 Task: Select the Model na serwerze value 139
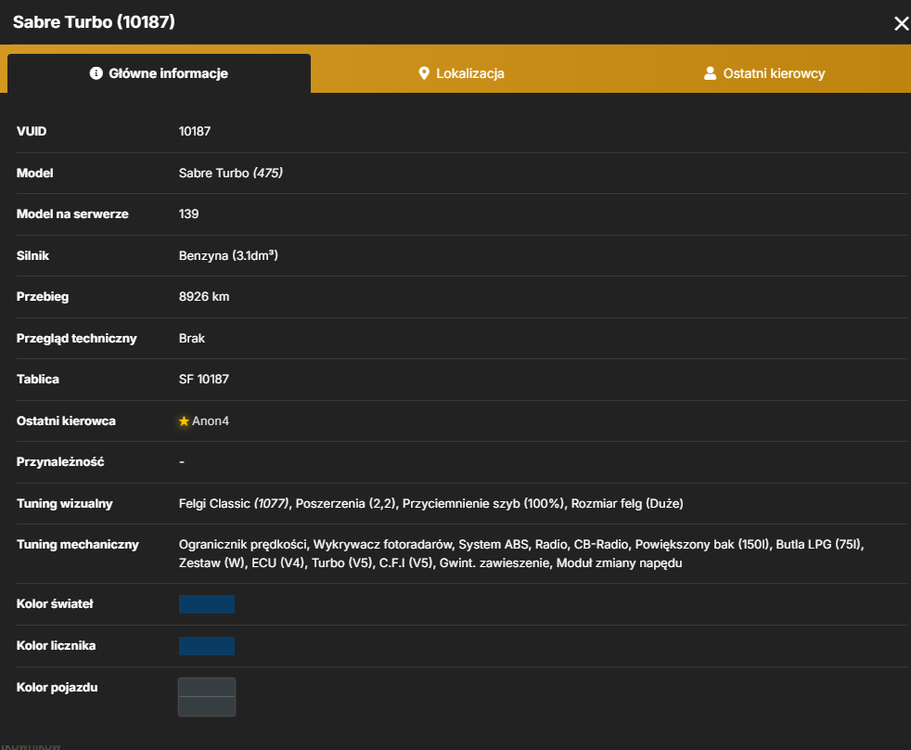[x=189, y=214]
